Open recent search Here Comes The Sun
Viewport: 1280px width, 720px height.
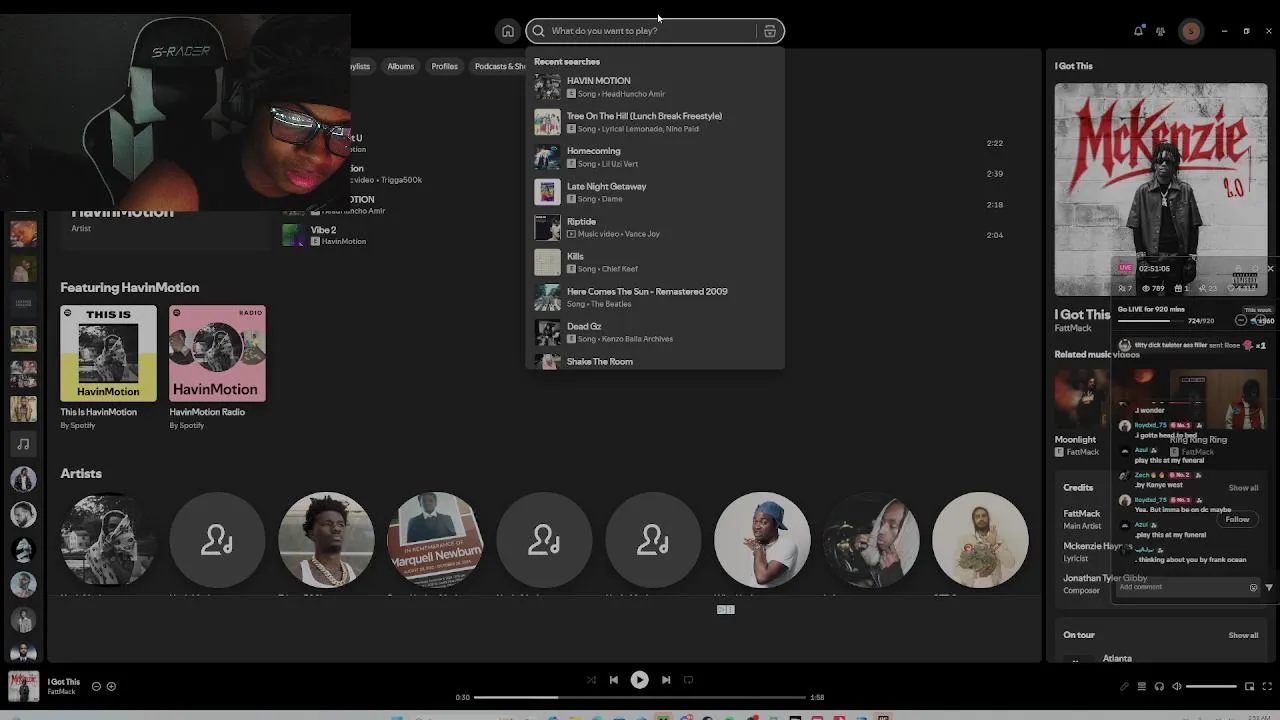click(x=655, y=297)
